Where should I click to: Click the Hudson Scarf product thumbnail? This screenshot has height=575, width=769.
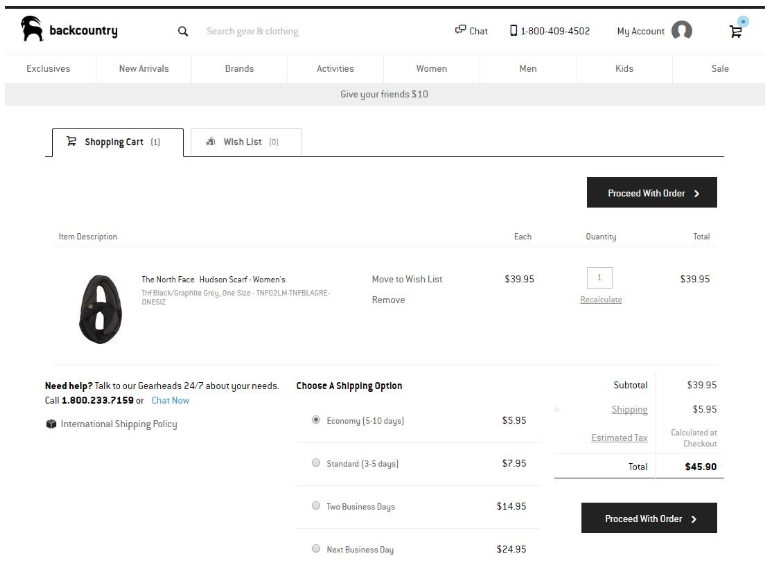click(100, 307)
